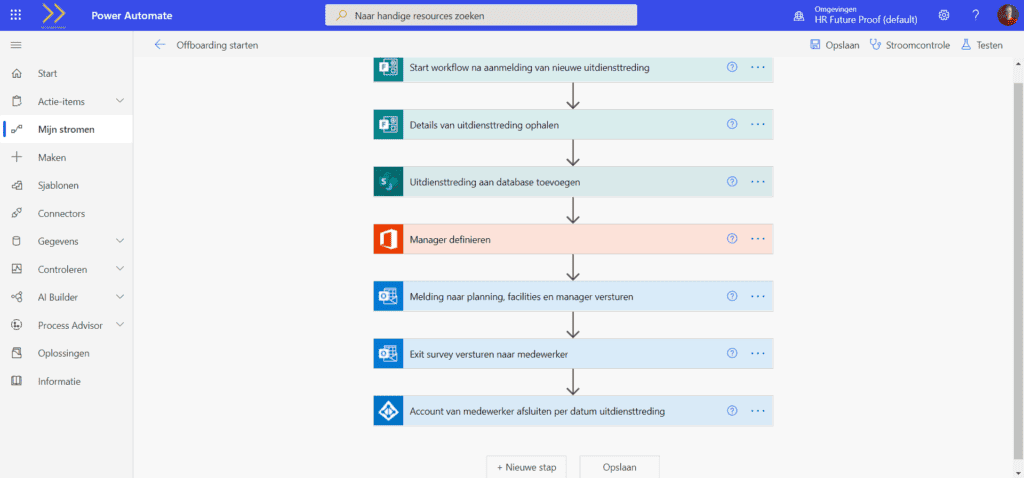The width and height of the screenshot is (1024, 478).
Task: Show help for Exit survey step
Action: tap(732, 353)
